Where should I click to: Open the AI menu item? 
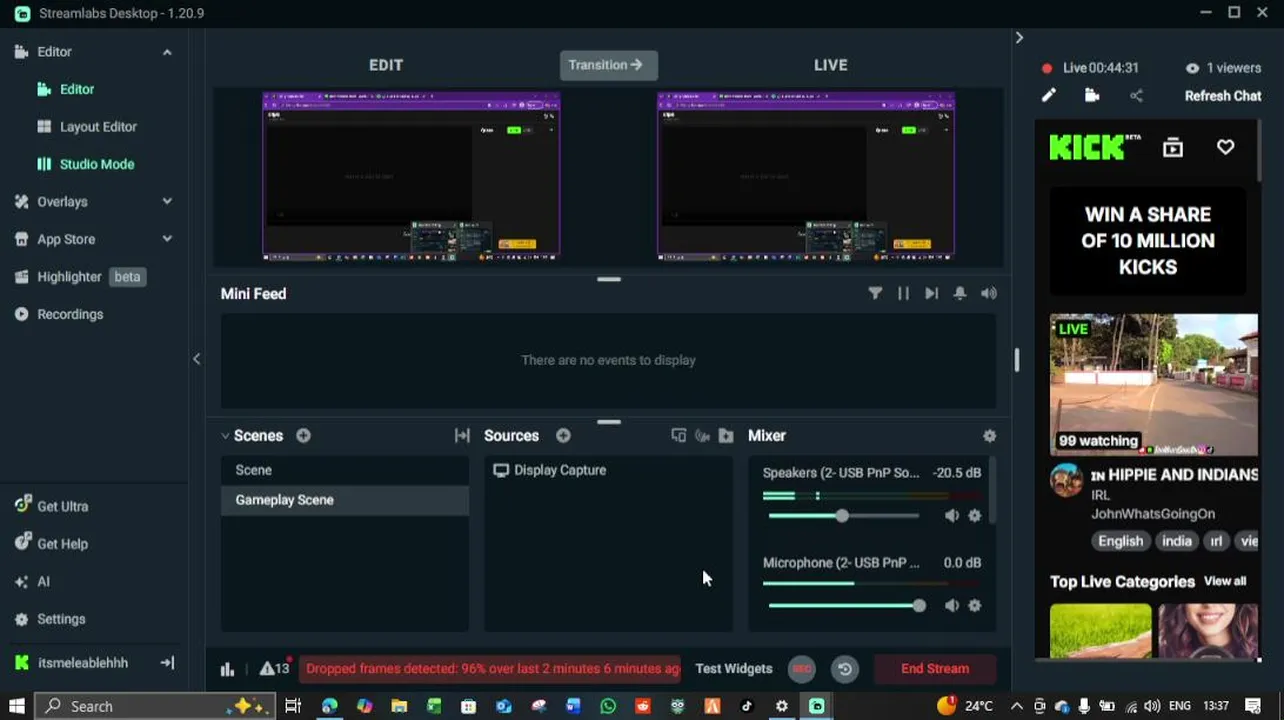32,581
